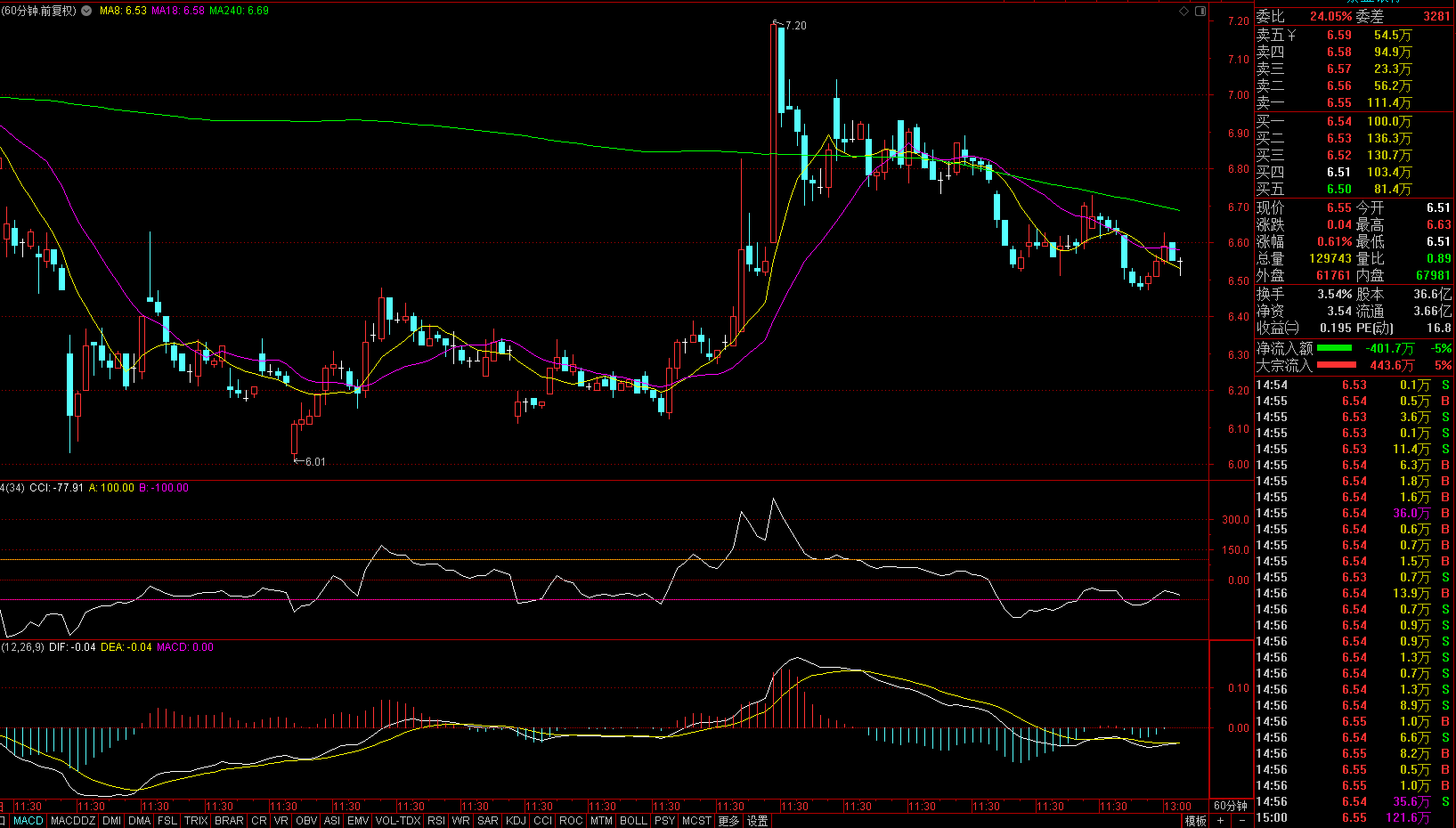Viewport: 1456px width, 828px height.
Task: Open the WR indicator
Action: tap(460, 821)
